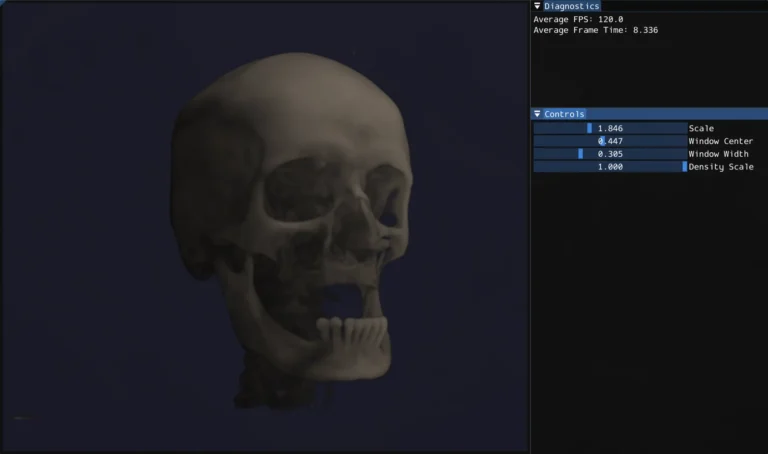The height and width of the screenshot is (454, 768).
Task: Click the Scale slider value 1.846
Action: click(x=610, y=128)
